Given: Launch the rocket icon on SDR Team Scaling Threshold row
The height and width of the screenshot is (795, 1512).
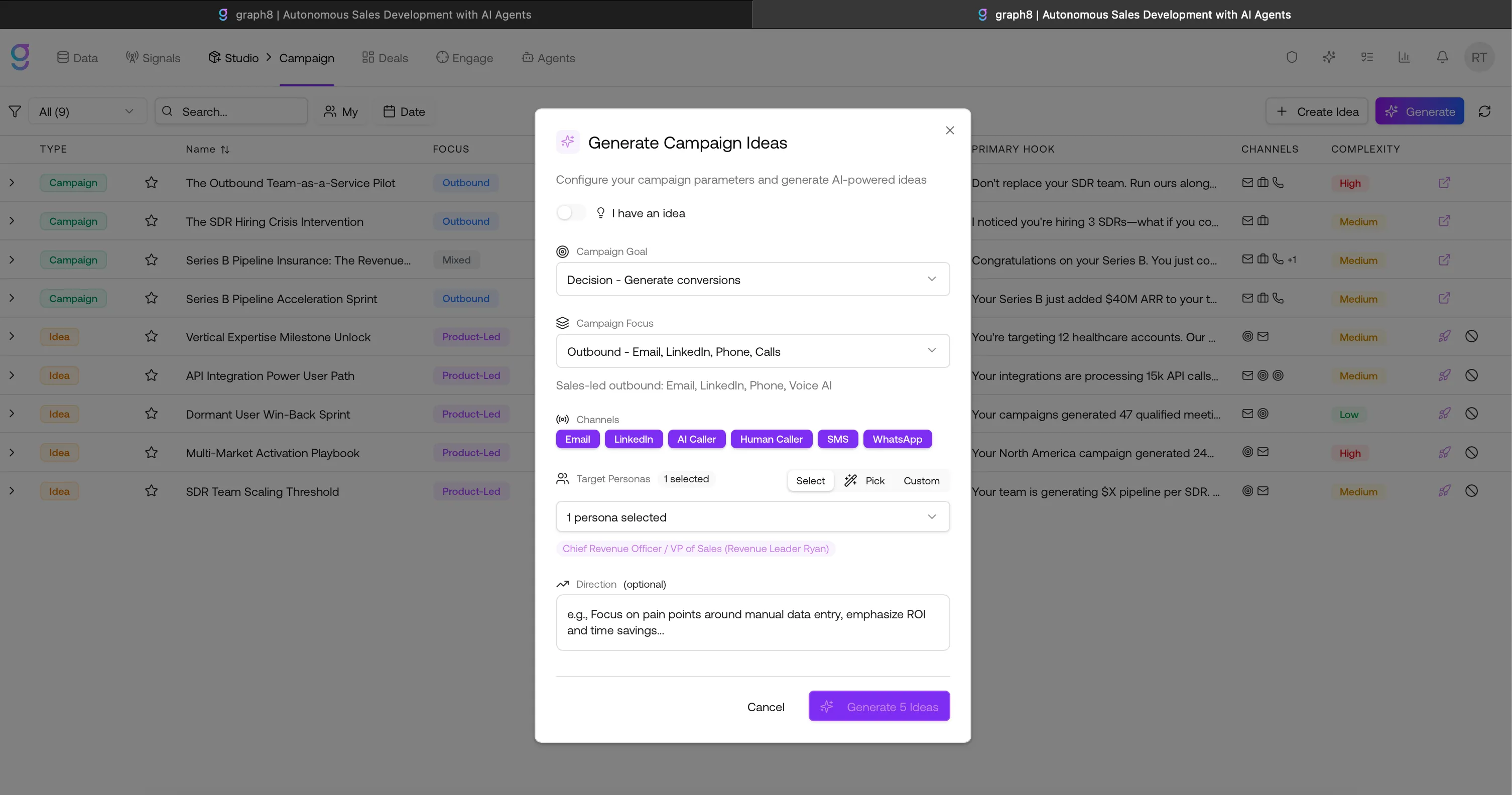Looking at the screenshot, I should (x=1445, y=491).
